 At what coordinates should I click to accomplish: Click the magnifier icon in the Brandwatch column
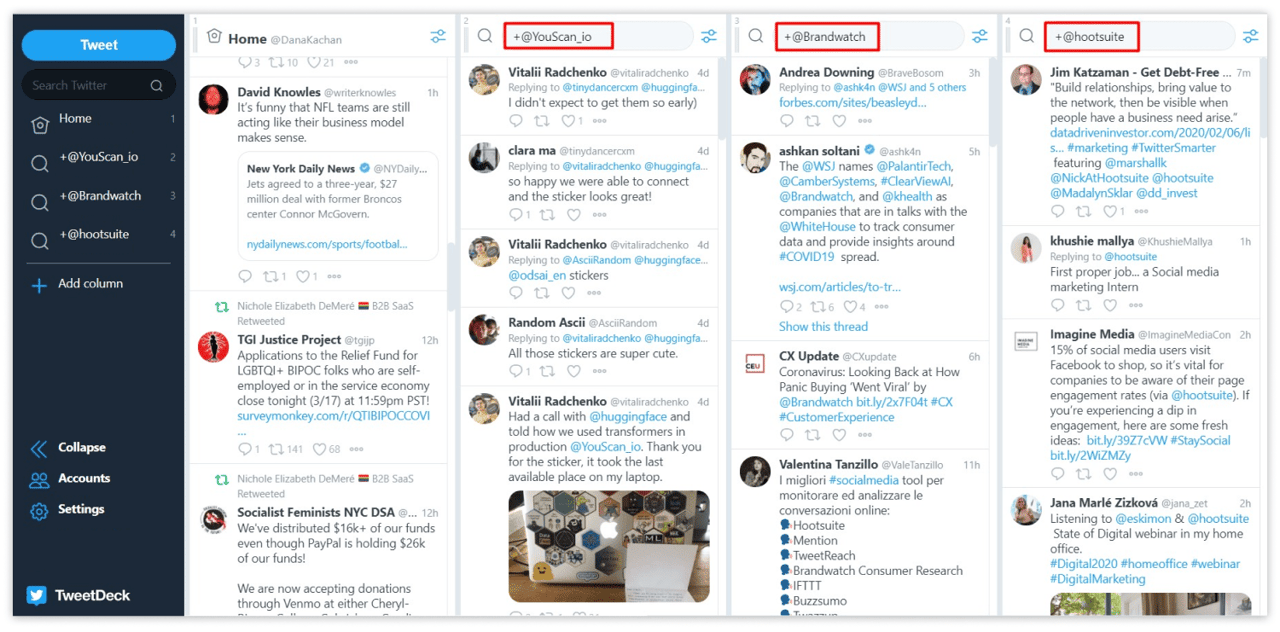[755, 35]
